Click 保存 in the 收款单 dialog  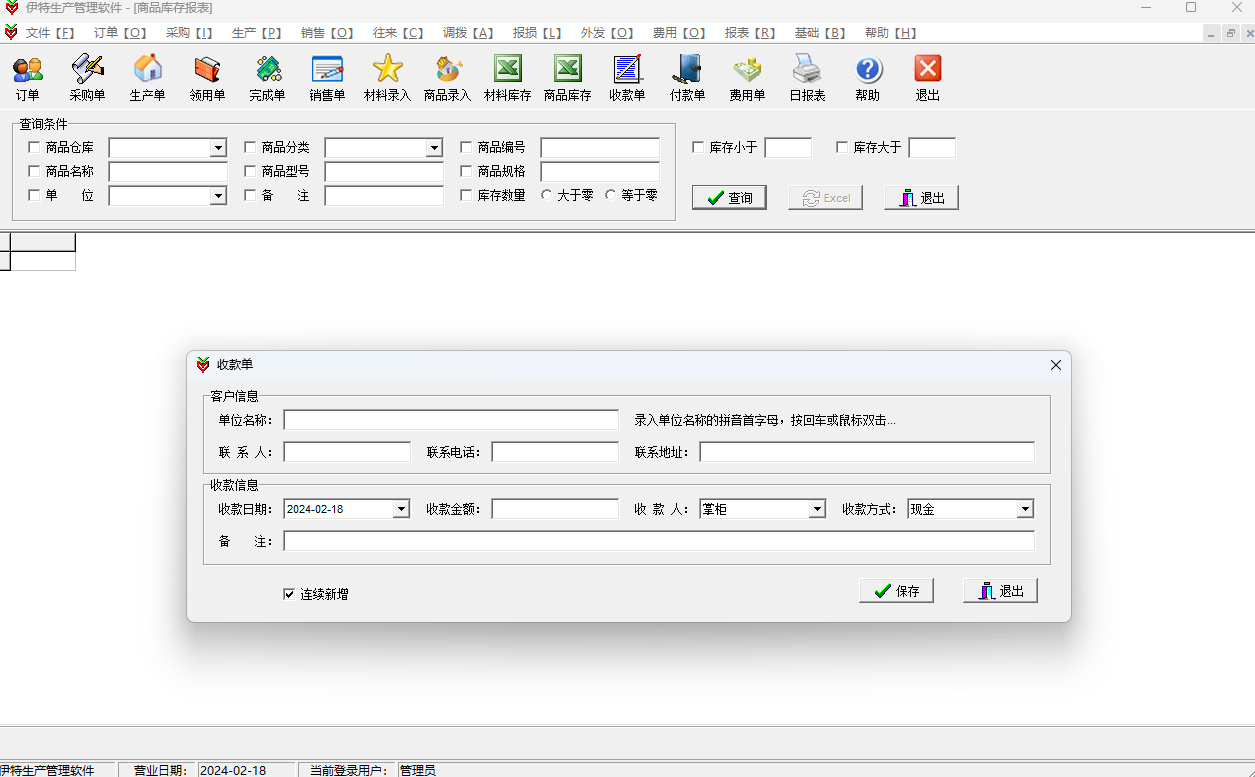(x=897, y=591)
